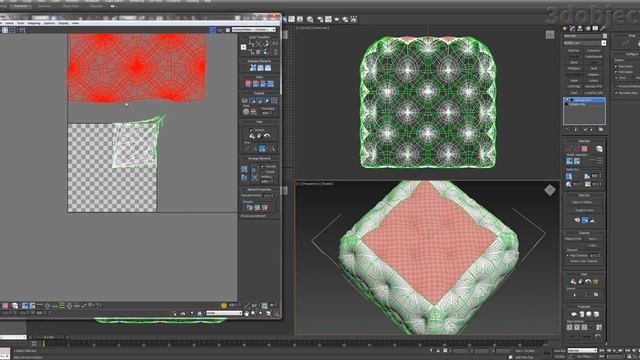Click the highlighted blue Pins icon

coord(262,149)
